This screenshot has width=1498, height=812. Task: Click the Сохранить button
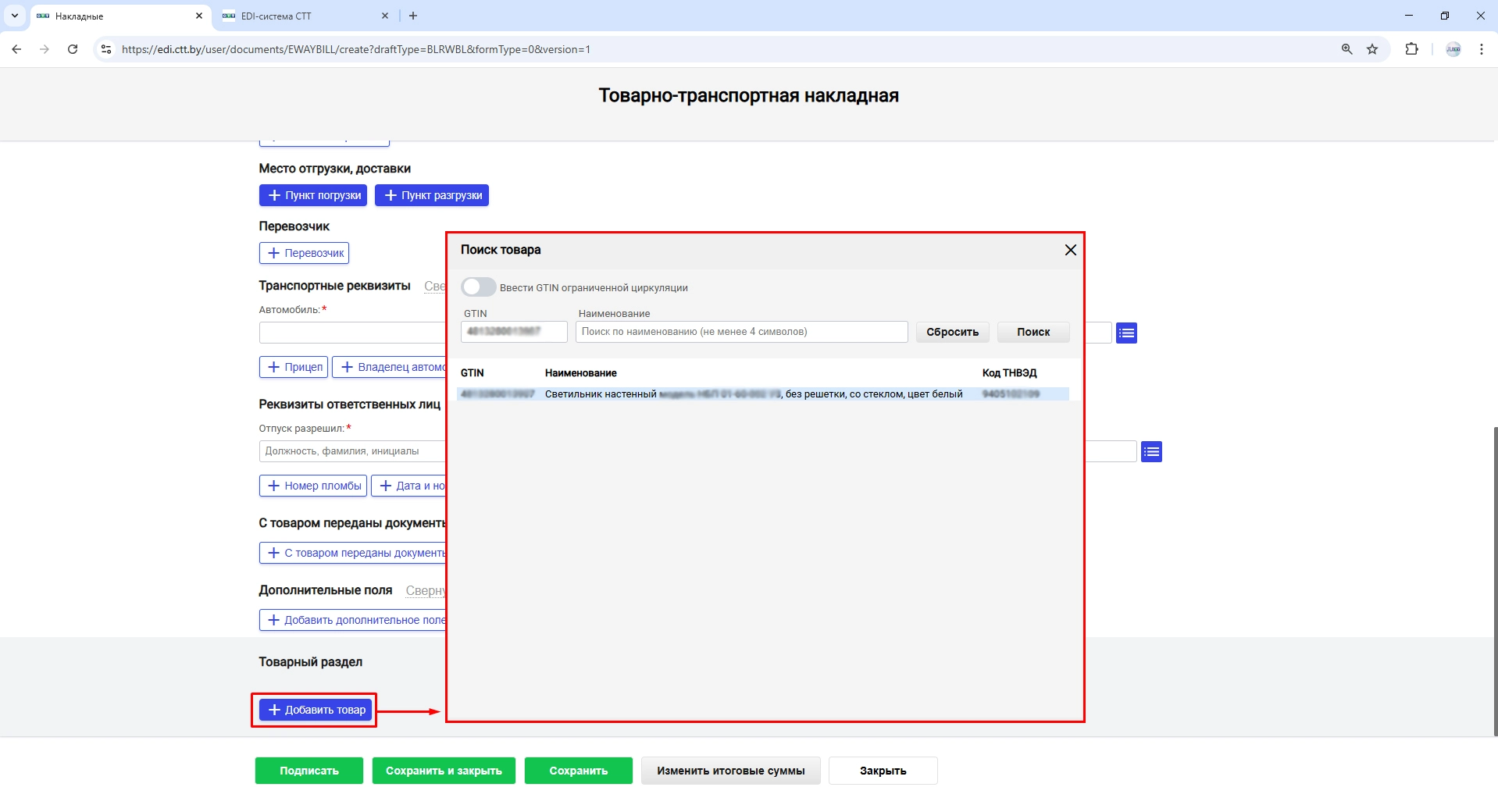[x=579, y=771]
